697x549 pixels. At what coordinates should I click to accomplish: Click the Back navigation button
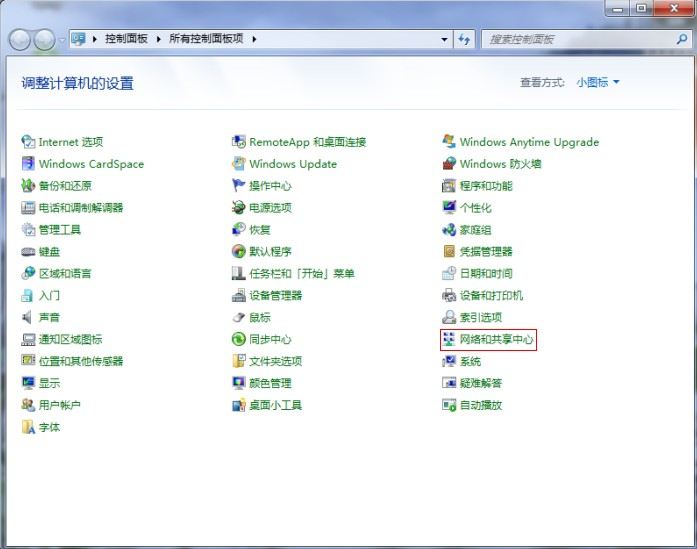[x=19, y=40]
